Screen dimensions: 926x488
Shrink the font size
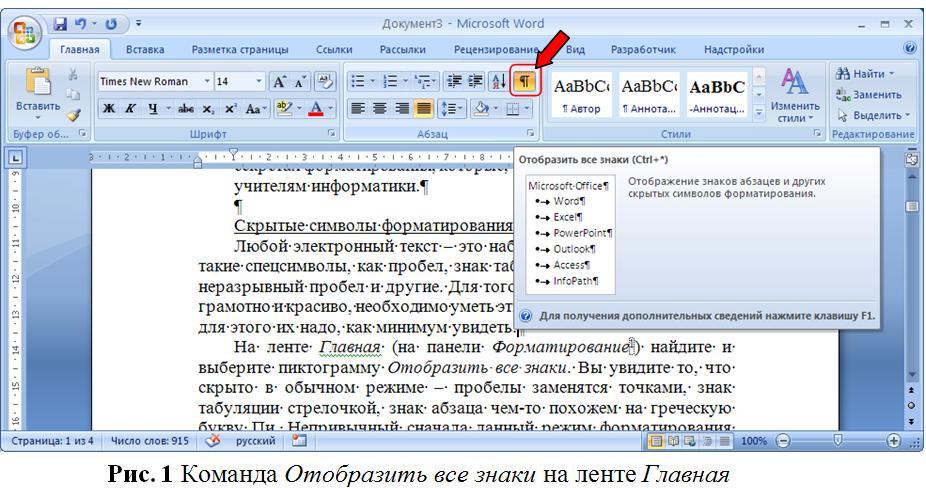[x=299, y=82]
